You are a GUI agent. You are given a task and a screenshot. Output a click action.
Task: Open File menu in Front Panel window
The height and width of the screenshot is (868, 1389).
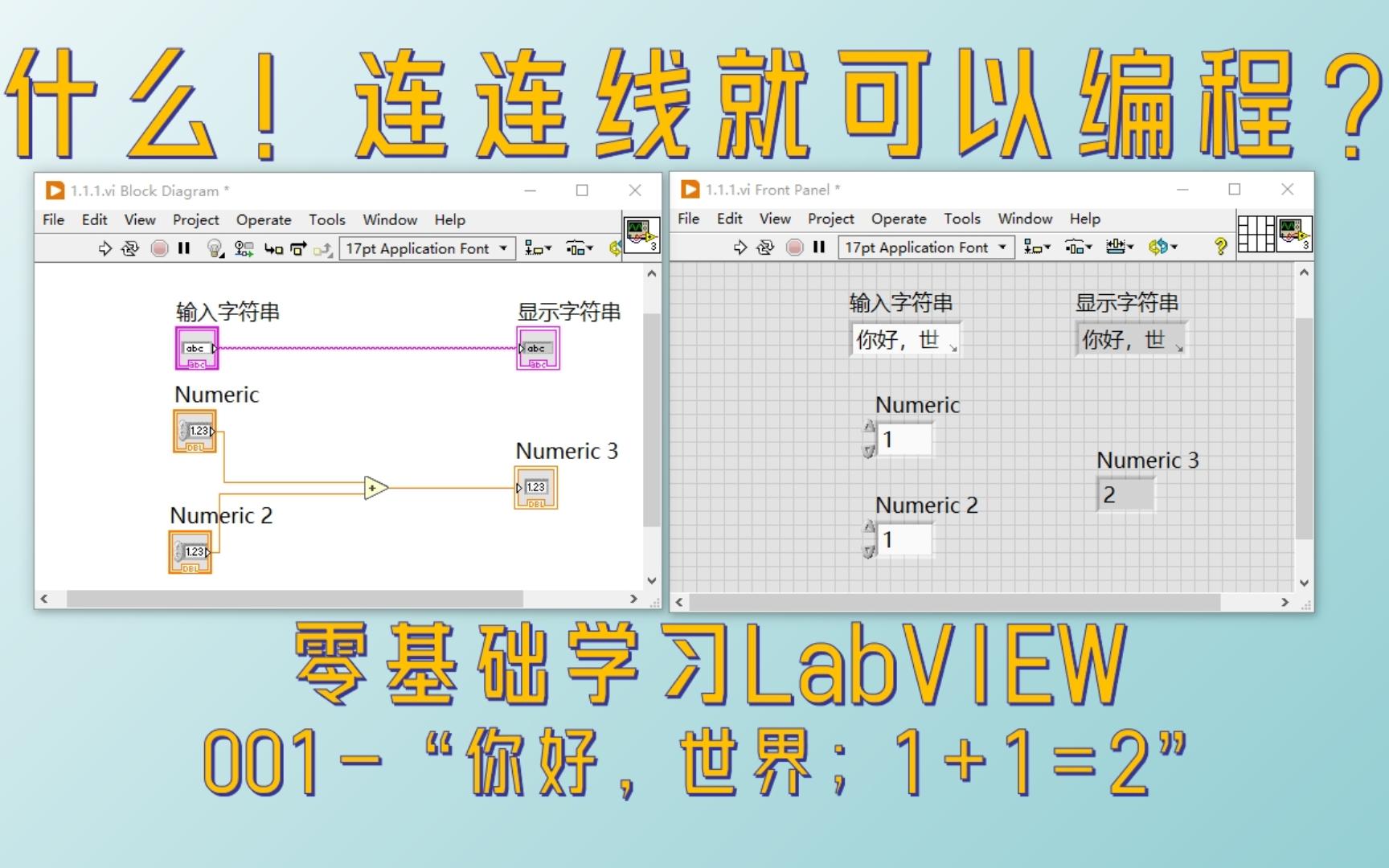pyautogui.click(x=689, y=219)
